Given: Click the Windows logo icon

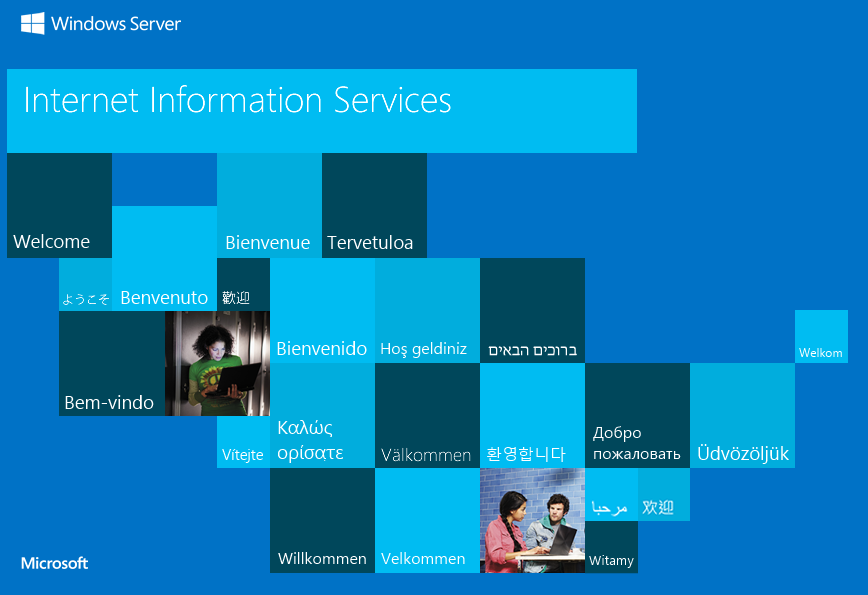Looking at the screenshot, I should [x=33, y=24].
